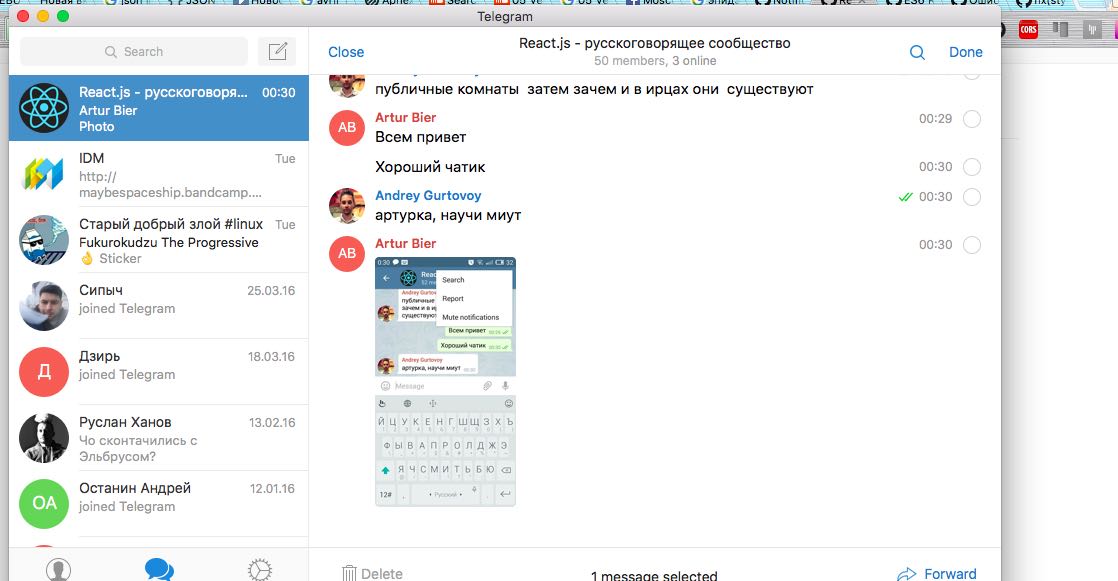Click the Delete trash button
1118x581 pixels.
(372, 573)
